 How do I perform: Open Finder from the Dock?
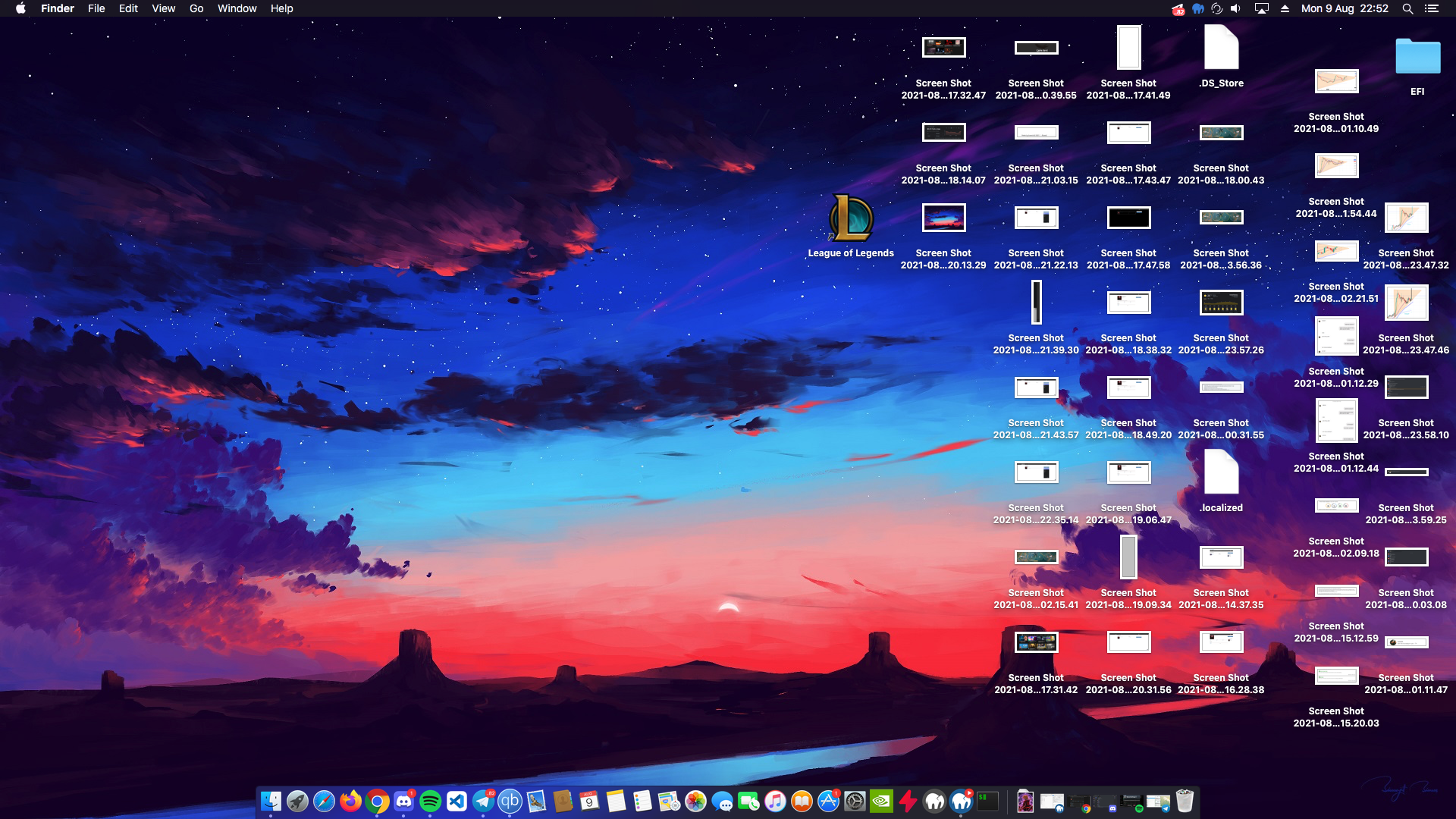[271, 801]
